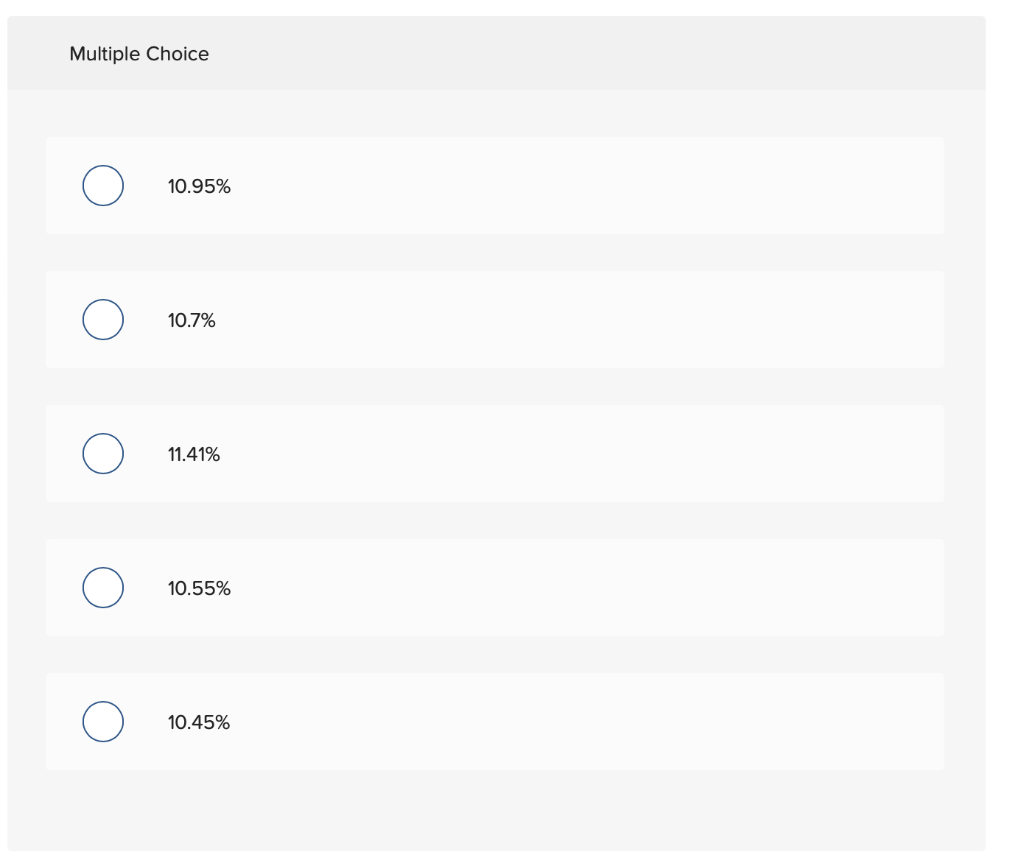Tick the 10.45% radio button
Image resolution: width=1024 pixels, height=863 pixels.
[x=103, y=722]
